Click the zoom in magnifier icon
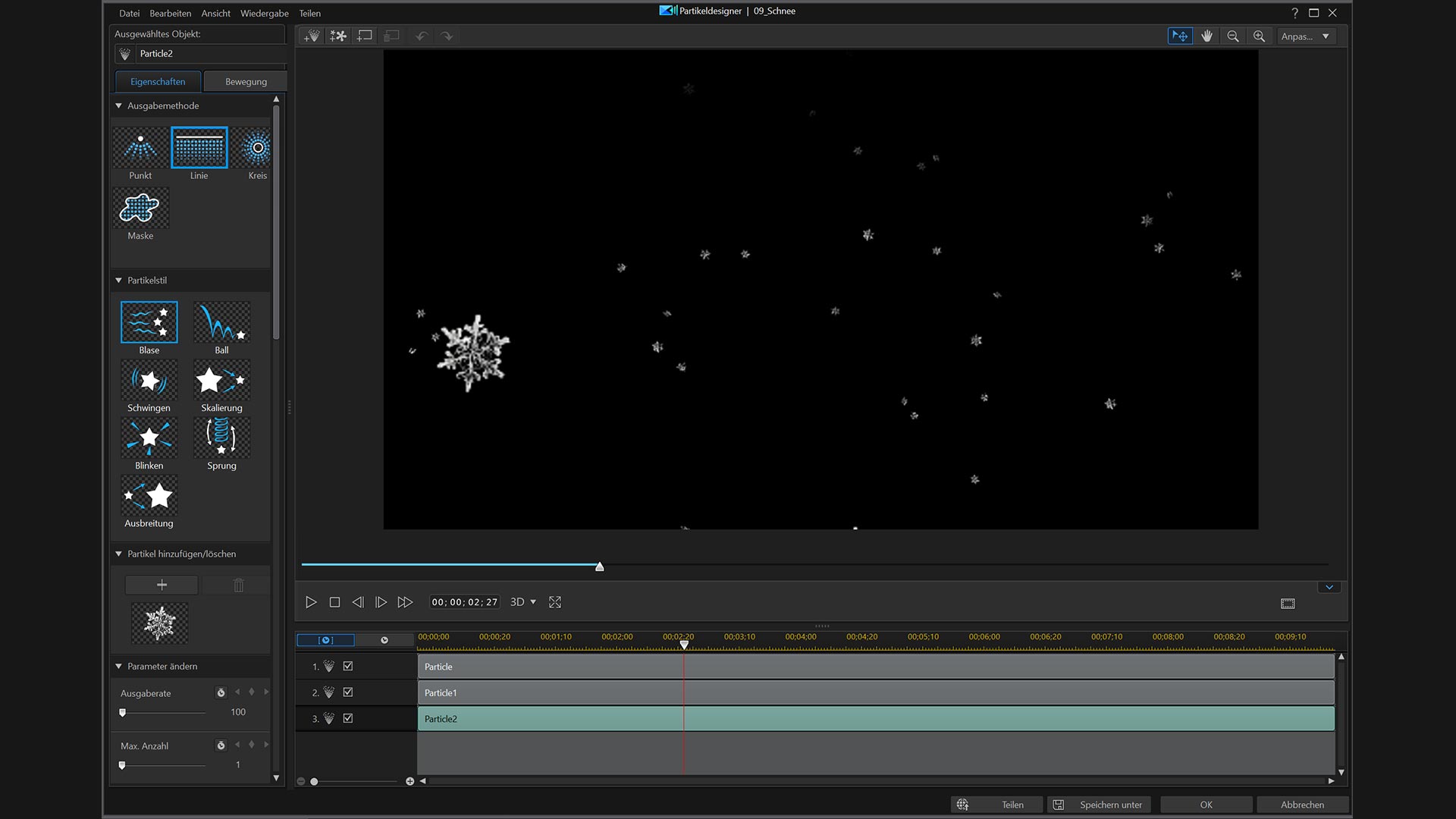Image resolution: width=1456 pixels, height=819 pixels. (x=1259, y=36)
